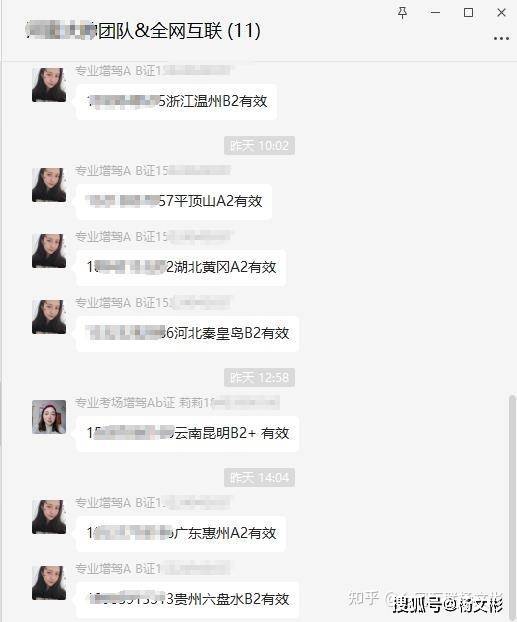Open 莉莉 avatar beside 云南昆明B2+ message
517x622 pixels.
click(49, 417)
